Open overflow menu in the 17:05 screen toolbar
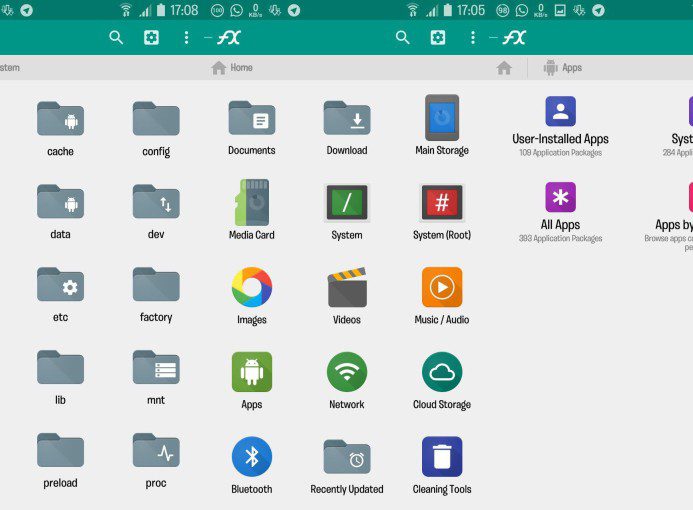The image size is (693, 510). (472, 38)
